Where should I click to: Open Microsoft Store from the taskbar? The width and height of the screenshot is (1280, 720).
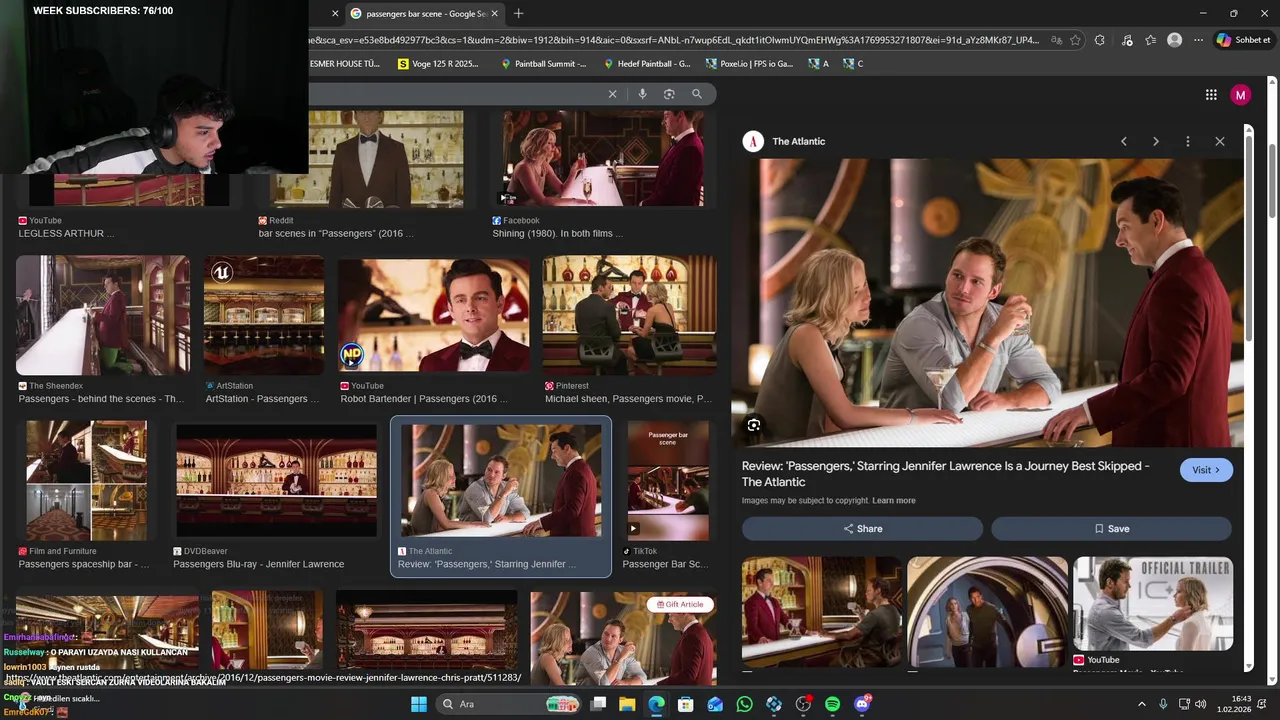click(686, 704)
